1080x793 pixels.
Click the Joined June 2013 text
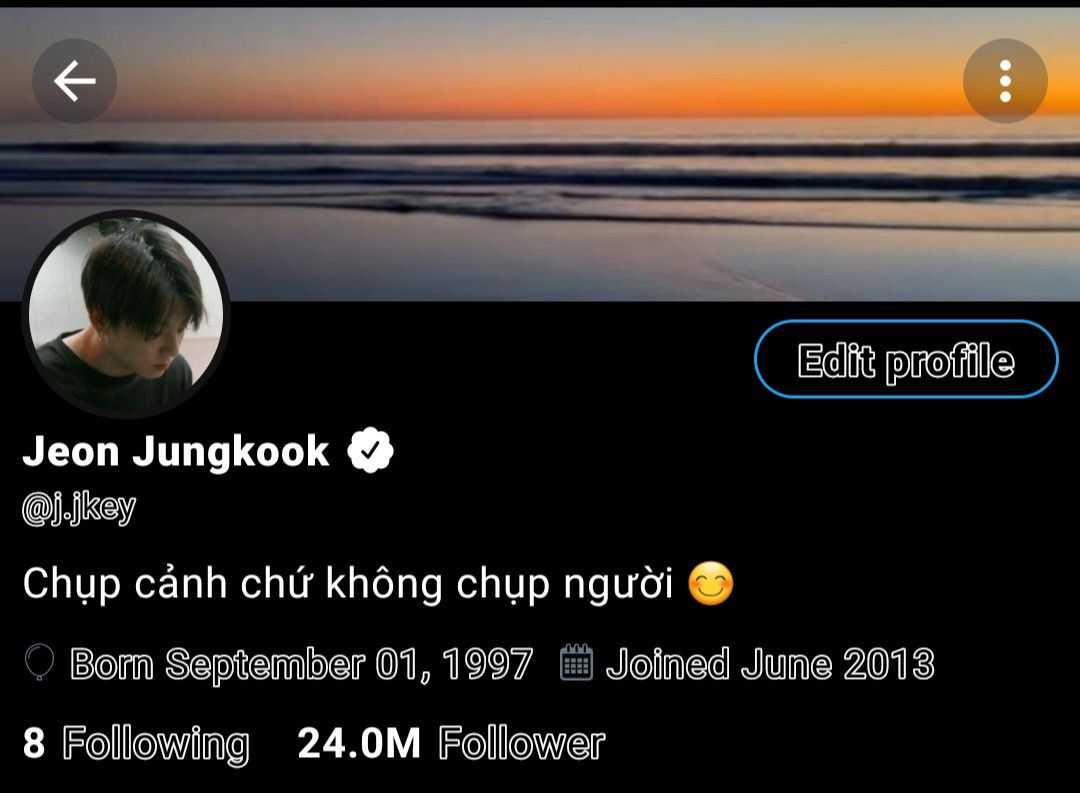tap(770, 663)
